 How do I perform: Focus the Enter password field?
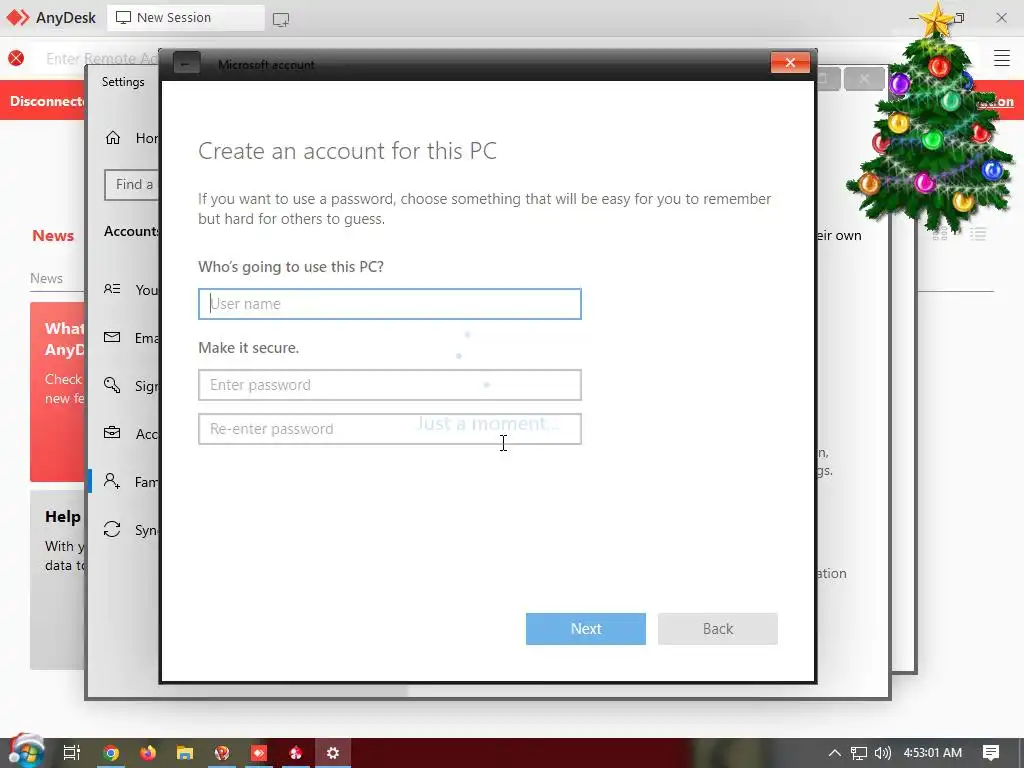(389, 385)
